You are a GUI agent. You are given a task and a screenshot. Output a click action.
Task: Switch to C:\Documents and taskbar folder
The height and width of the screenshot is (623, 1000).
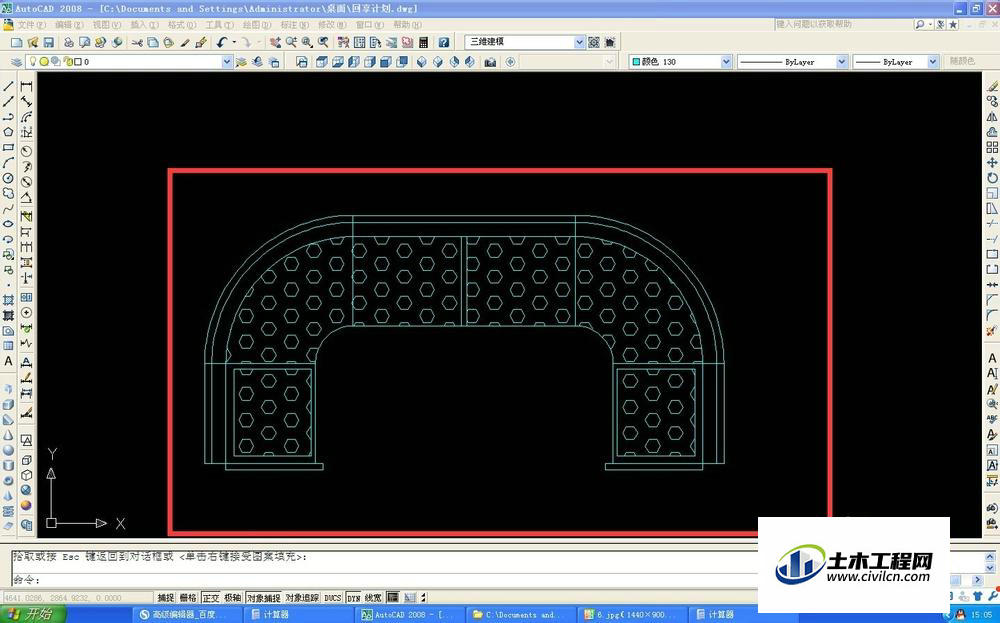[522, 615]
